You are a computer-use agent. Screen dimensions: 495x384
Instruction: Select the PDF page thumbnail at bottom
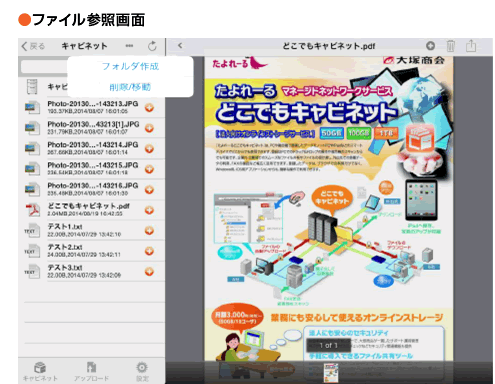[x=331, y=373]
